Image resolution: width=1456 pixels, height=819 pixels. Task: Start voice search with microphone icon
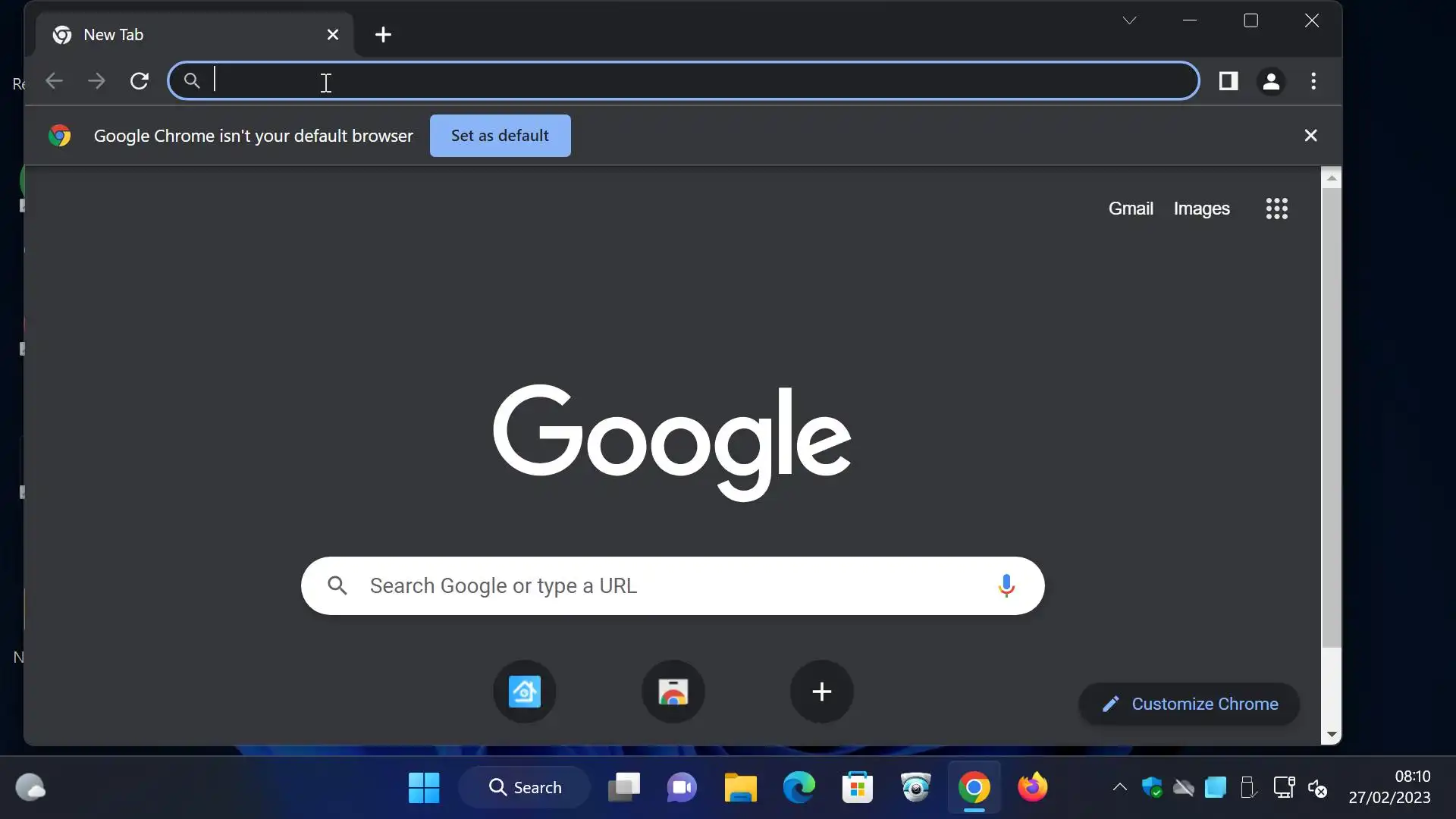pos(1006,585)
